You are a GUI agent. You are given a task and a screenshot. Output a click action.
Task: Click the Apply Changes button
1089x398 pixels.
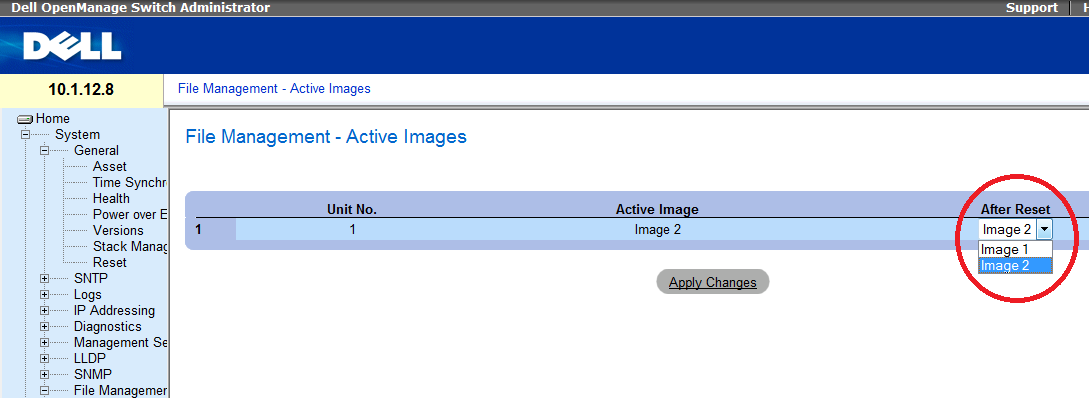pyautogui.click(x=713, y=282)
